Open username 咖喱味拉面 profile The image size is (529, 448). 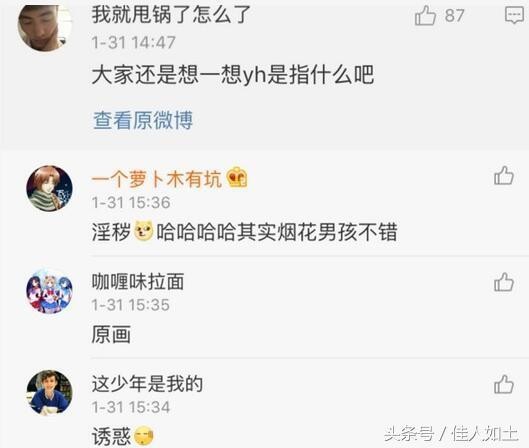(138, 281)
